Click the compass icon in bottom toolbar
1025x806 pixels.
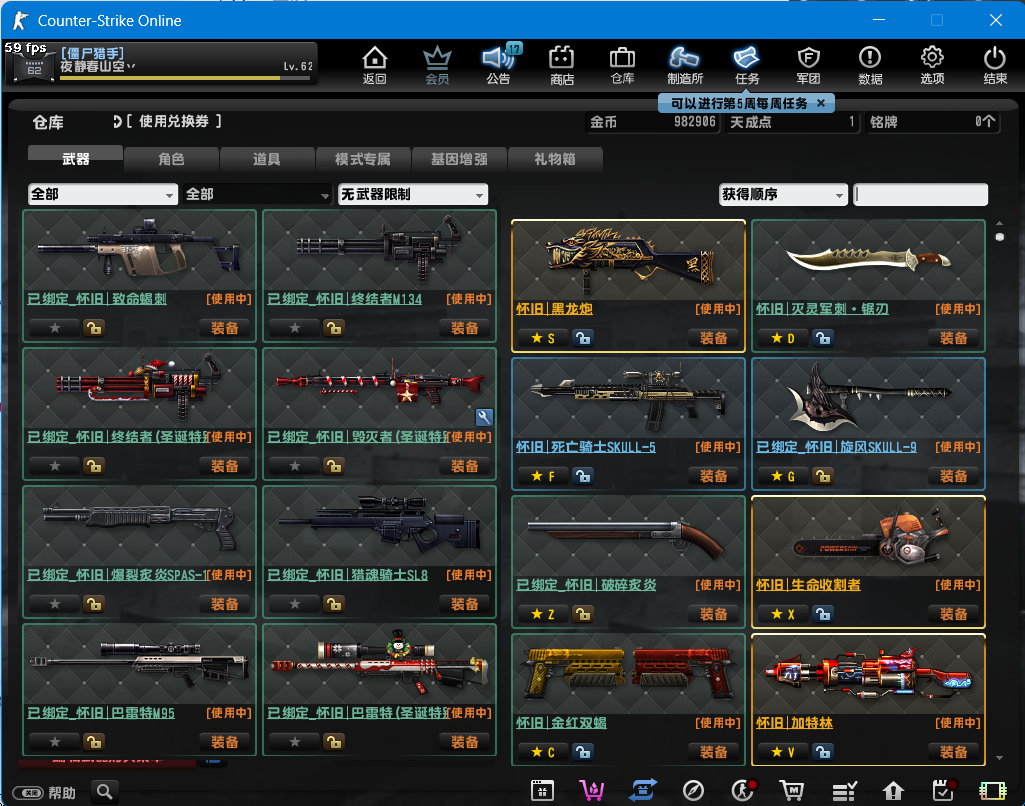[x=693, y=790]
